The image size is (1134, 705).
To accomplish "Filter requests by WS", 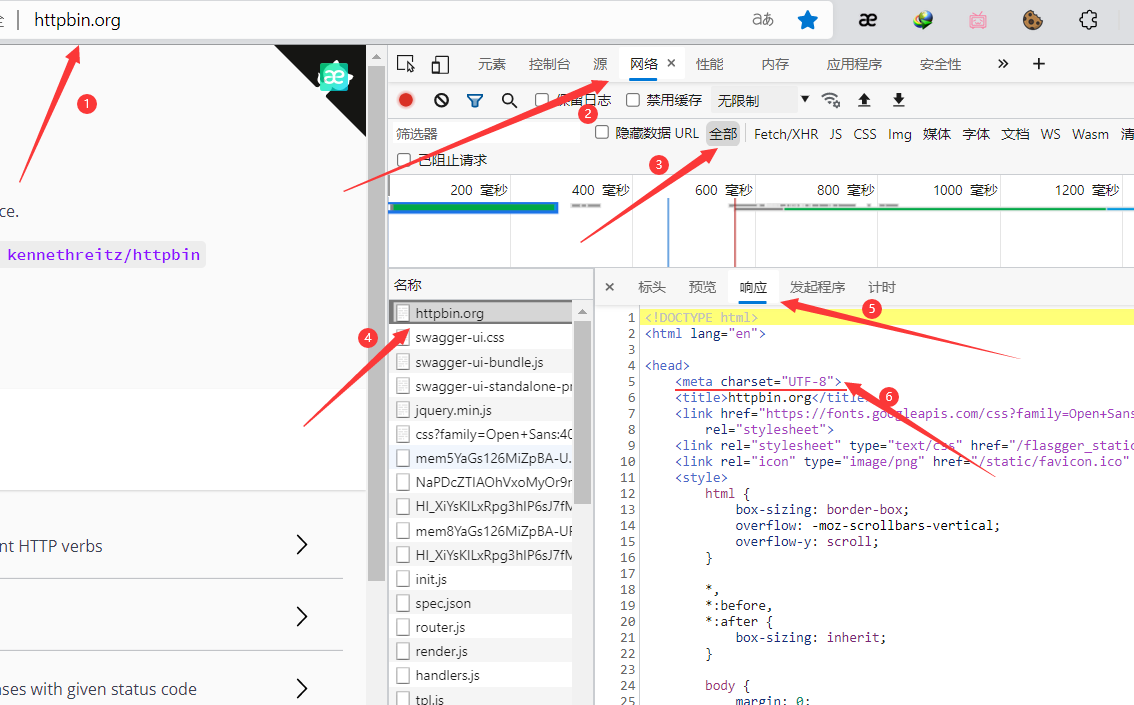I will pos(1050,134).
